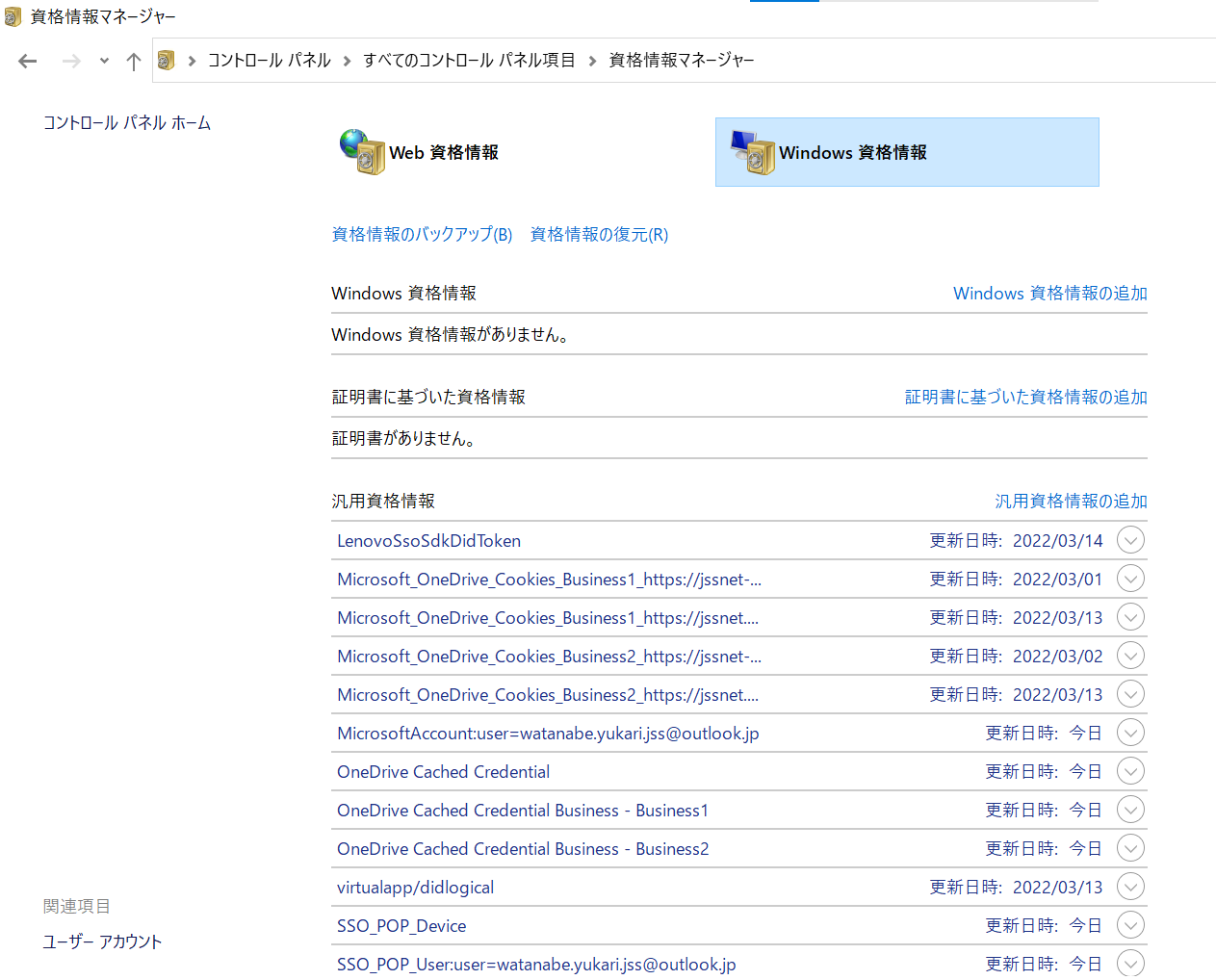Image resolution: width=1216 pixels, height=980 pixels.
Task: Select the 資格情報マネージャー breadcrumb
Action: pyautogui.click(x=682, y=60)
